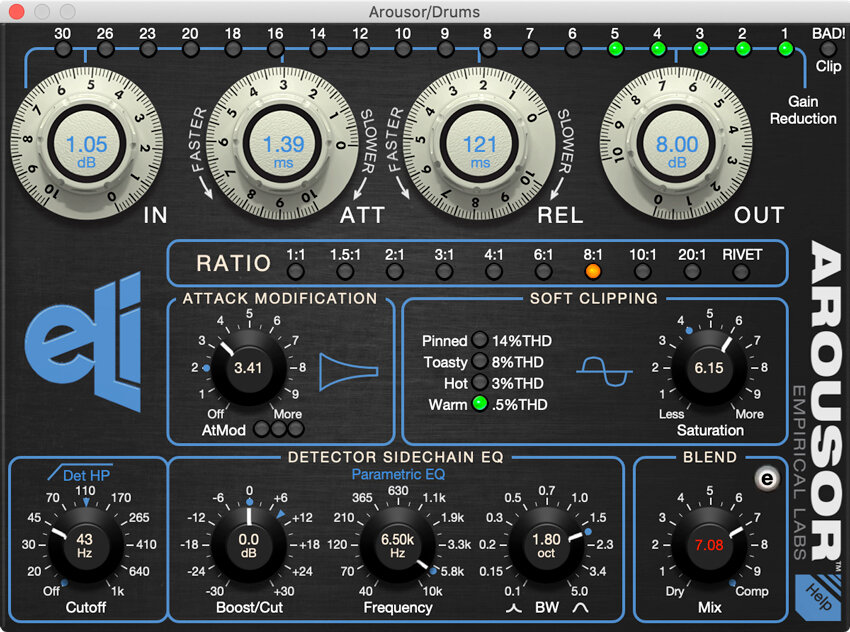The width and height of the screenshot is (850, 632).
Task: Click the gain reduction LED labeled 12
Action: point(360,49)
